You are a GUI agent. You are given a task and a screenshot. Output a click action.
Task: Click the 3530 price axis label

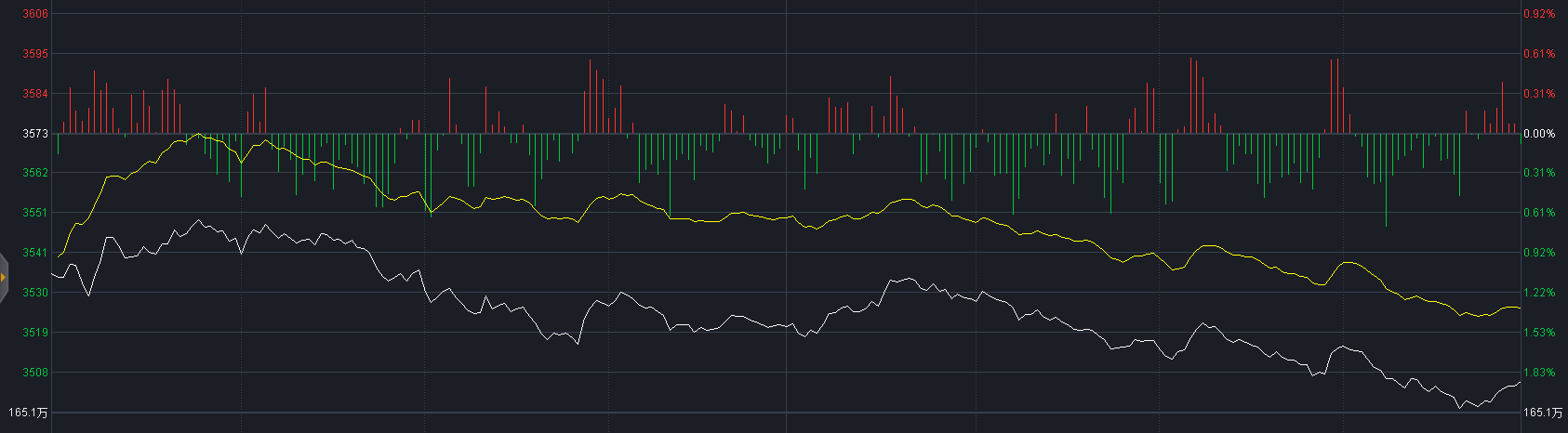35,293
